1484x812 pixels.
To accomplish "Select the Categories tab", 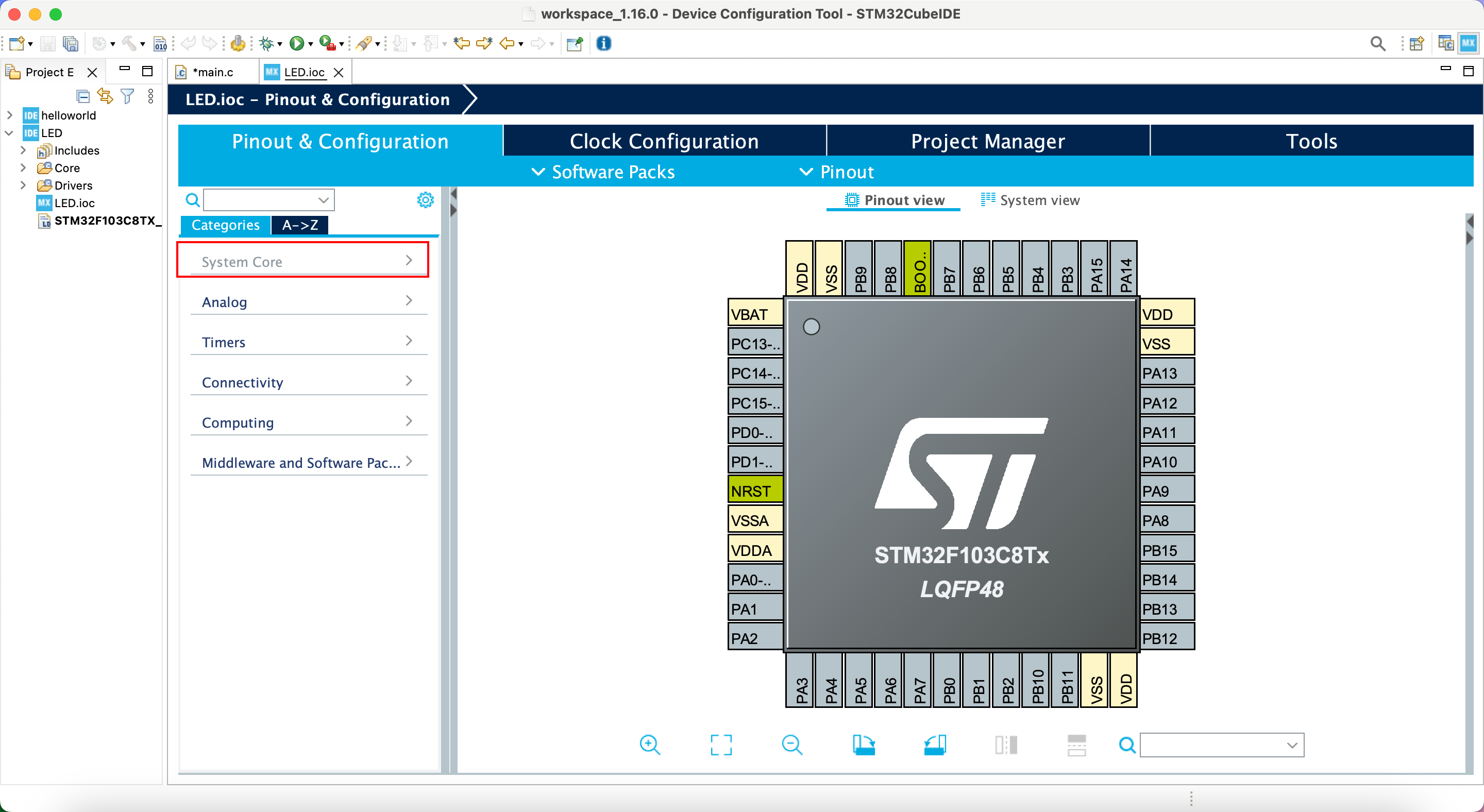I will point(225,225).
